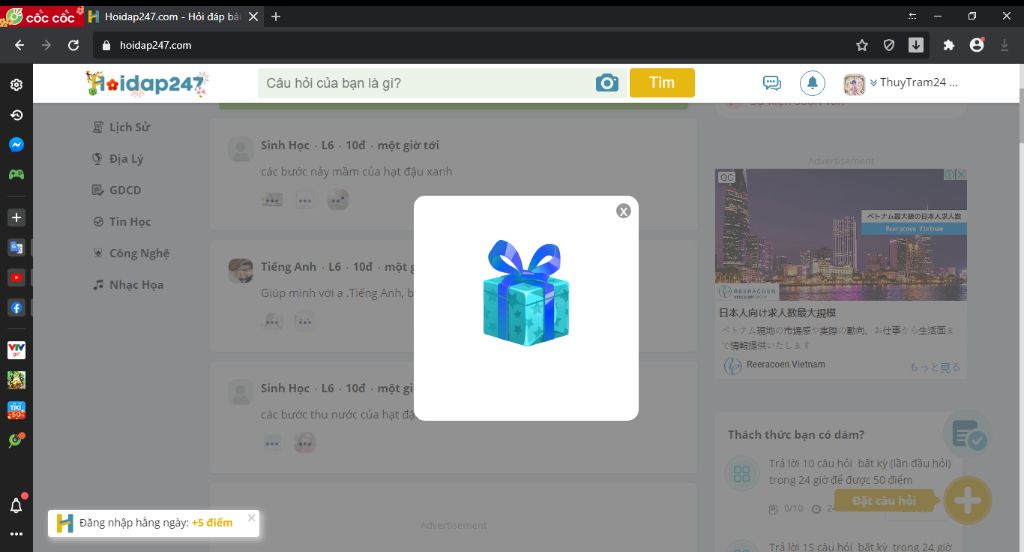The image size is (1024, 552).
Task: Click the Reeracoen Vietnam ad image
Action: coord(841,235)
